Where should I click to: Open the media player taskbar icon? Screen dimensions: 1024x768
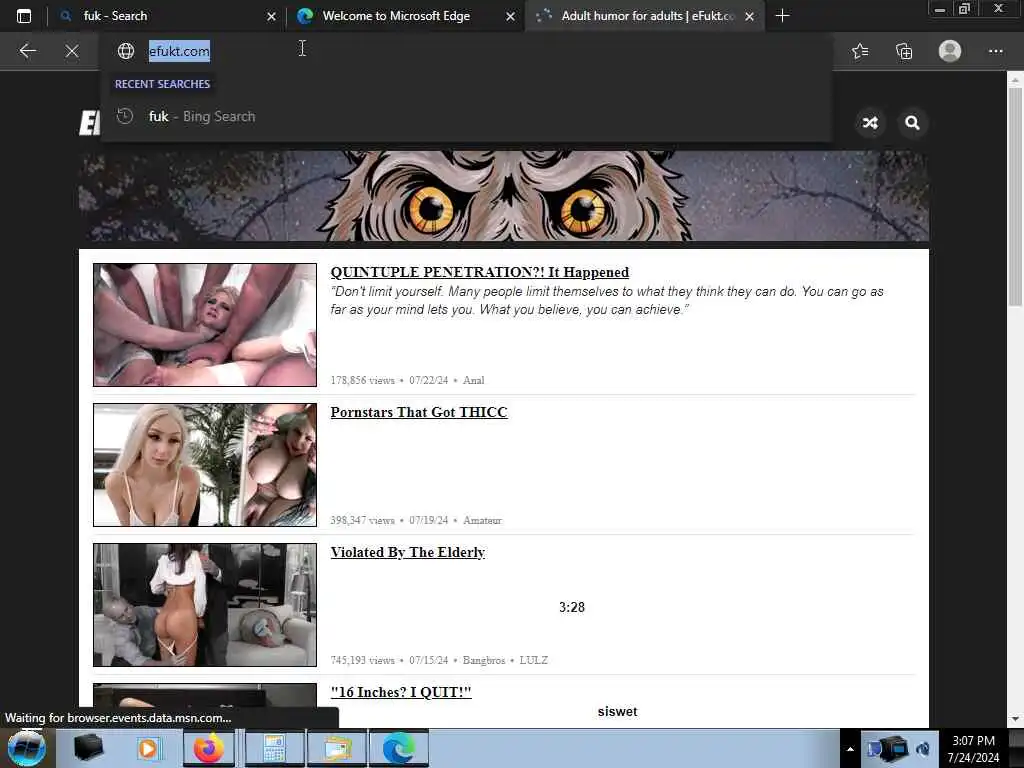point(148,748)
